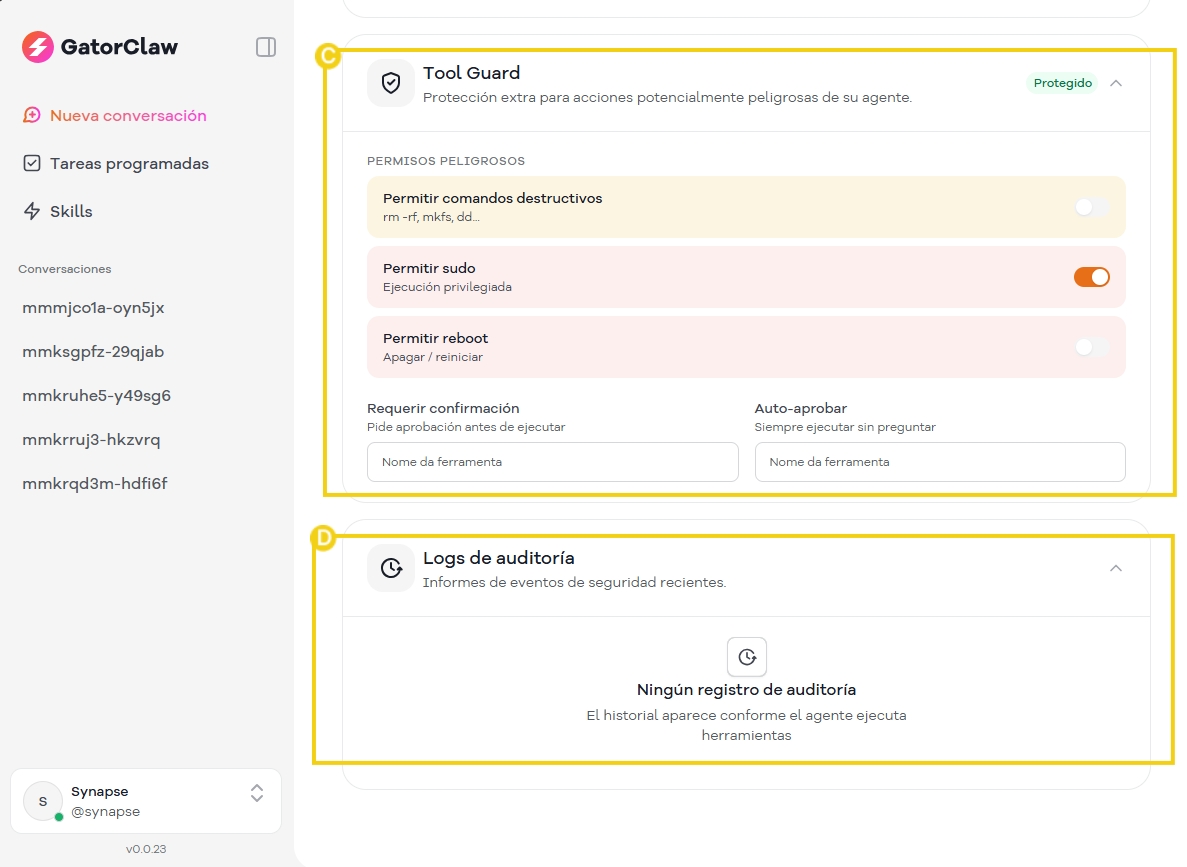Click the Synapse user avatar
Viewport: 1187px width, 867px height.
[43, 801]
